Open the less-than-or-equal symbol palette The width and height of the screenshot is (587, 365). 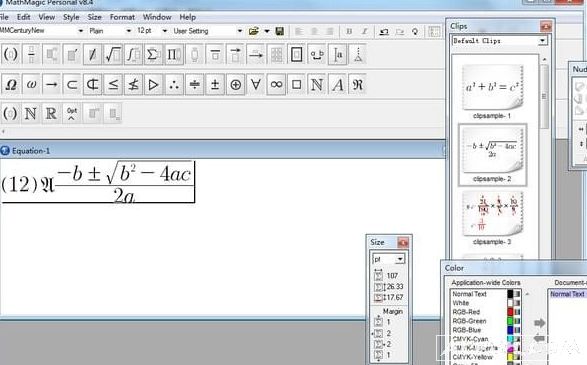click(x=113, y=85)
